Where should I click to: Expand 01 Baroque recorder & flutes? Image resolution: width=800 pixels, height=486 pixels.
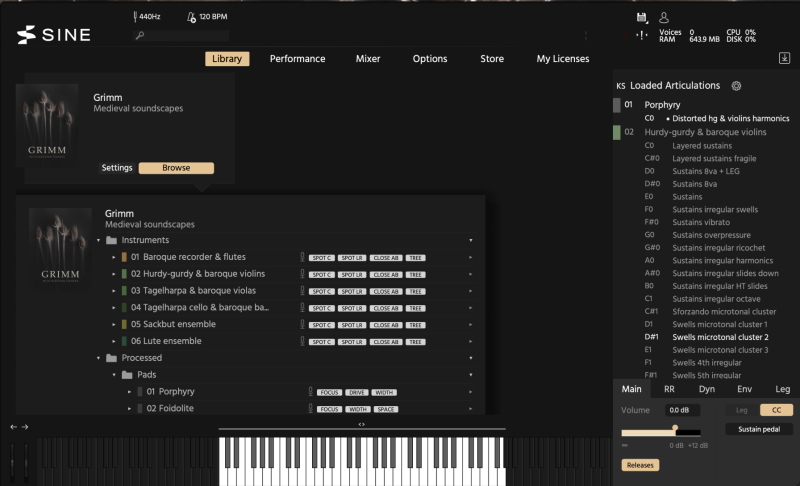click(x=114, y=258)
